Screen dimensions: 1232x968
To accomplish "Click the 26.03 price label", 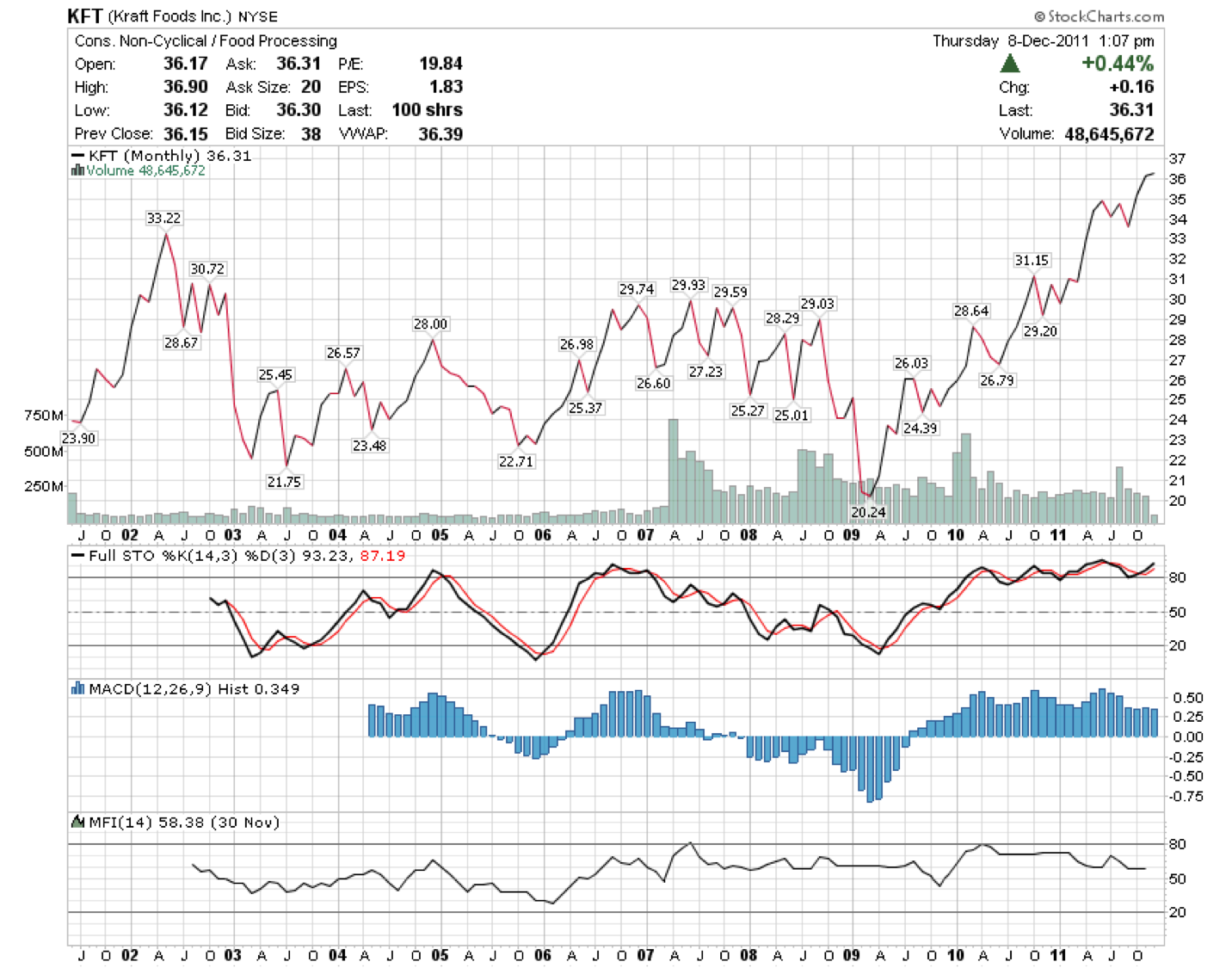I will point(911,363).
